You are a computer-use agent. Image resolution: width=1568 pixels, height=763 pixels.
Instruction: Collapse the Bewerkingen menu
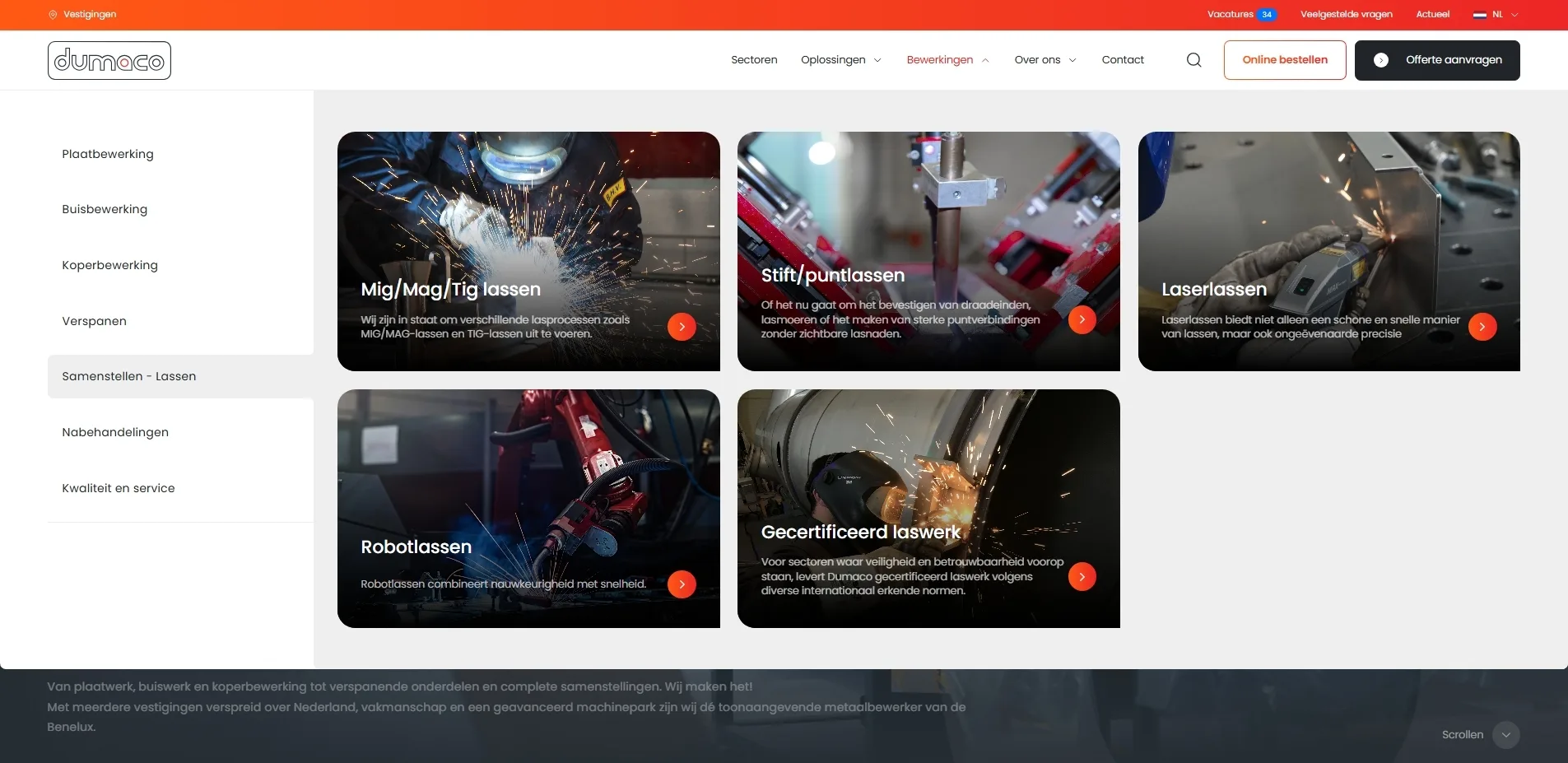pyautogui.click(x=947, y=60)
